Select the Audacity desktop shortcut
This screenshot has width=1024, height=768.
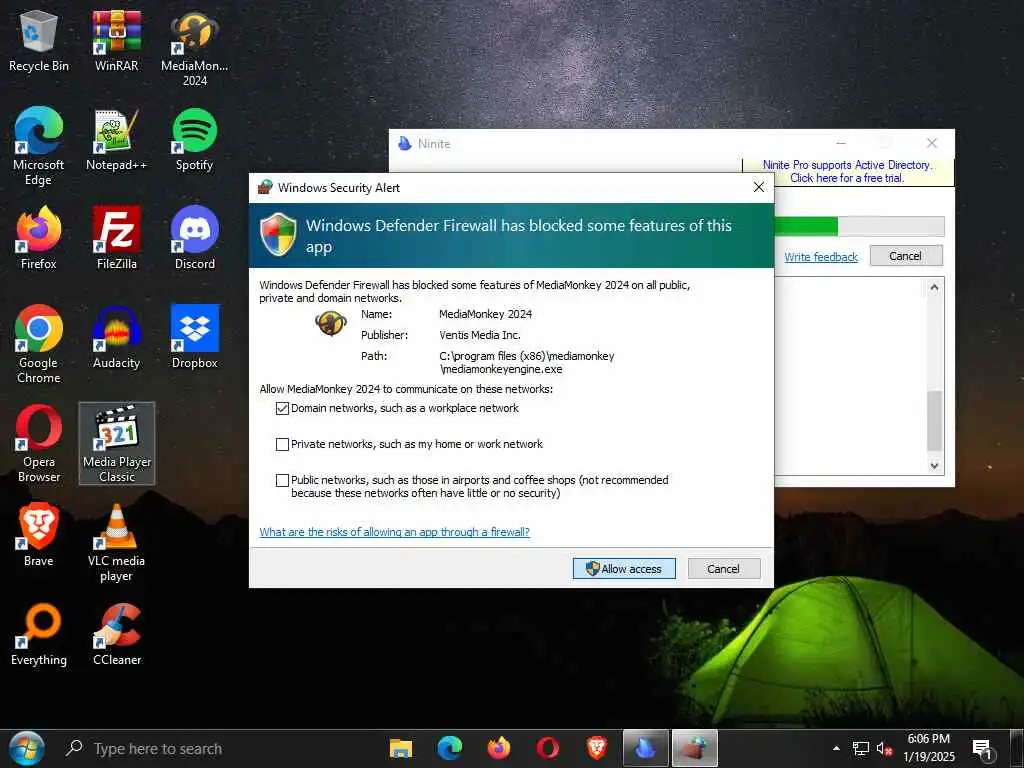tap(116, 338)
